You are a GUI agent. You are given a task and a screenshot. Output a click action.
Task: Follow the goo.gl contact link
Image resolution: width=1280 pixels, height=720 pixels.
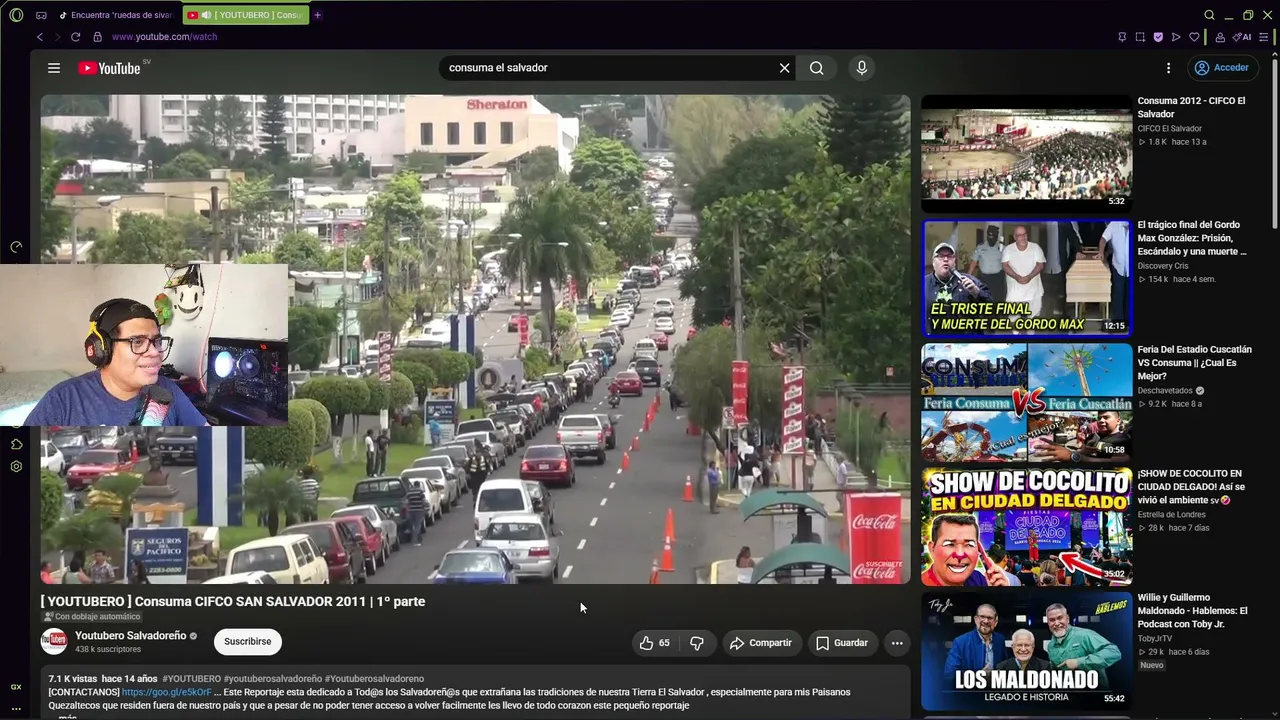167,692
